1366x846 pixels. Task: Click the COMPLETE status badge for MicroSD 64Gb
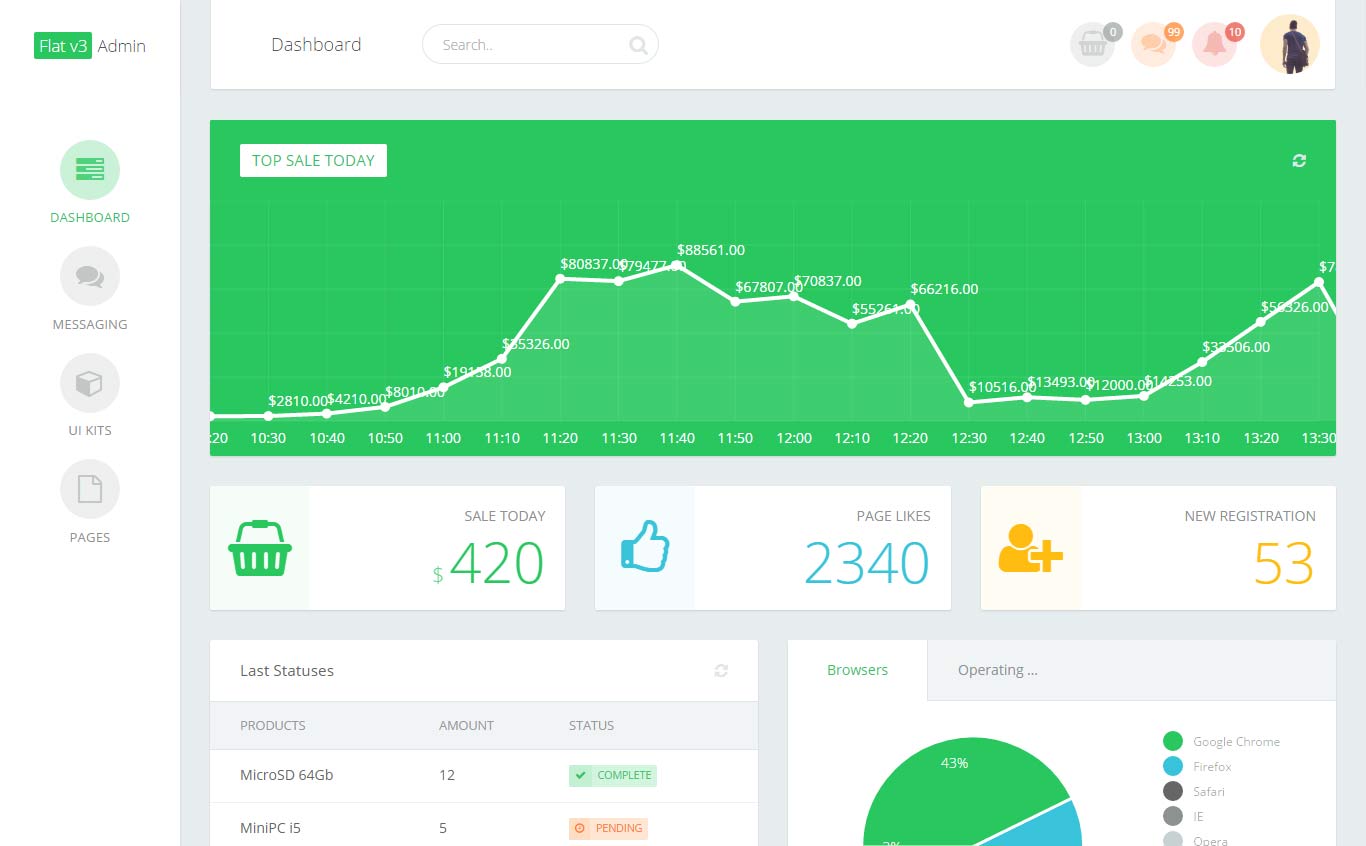pos(611,775)
